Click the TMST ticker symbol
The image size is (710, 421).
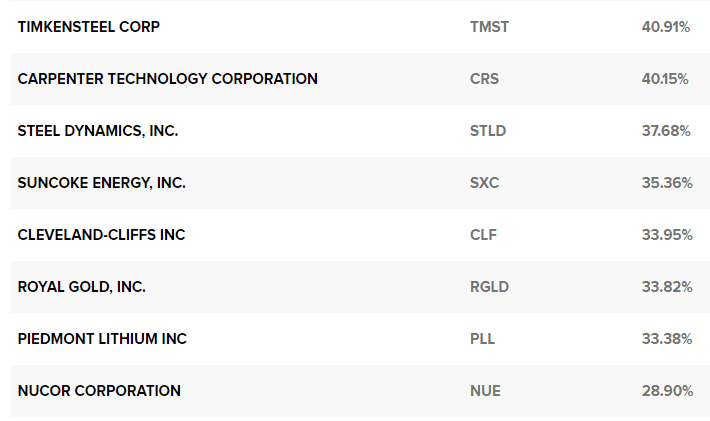point(489,27)
